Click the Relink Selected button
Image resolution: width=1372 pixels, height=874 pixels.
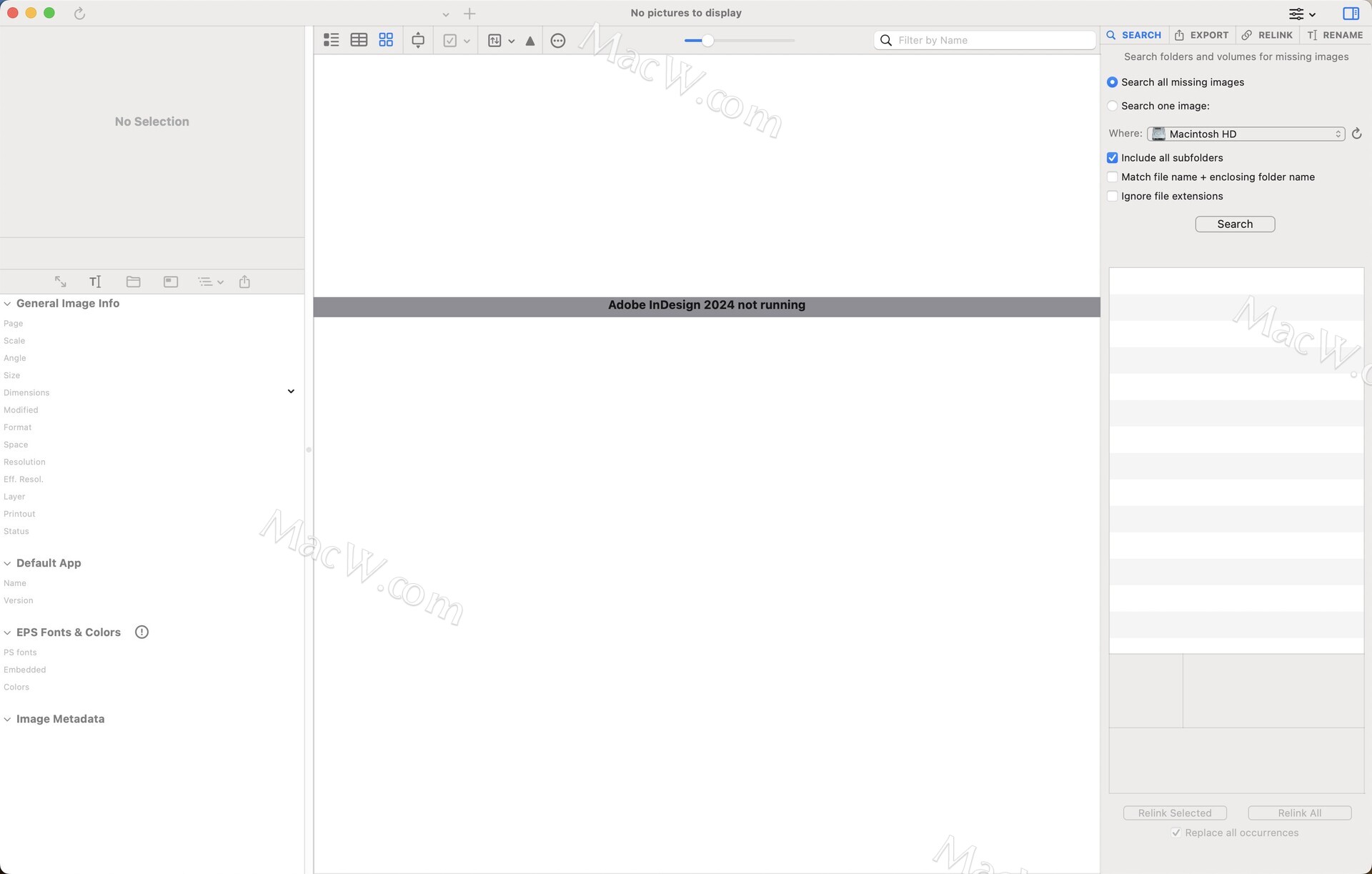(x=1175, y=813)
